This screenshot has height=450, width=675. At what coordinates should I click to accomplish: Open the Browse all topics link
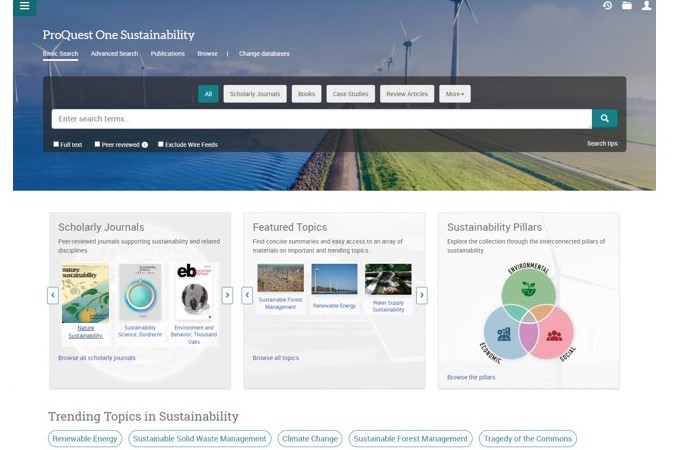(275, 357)
